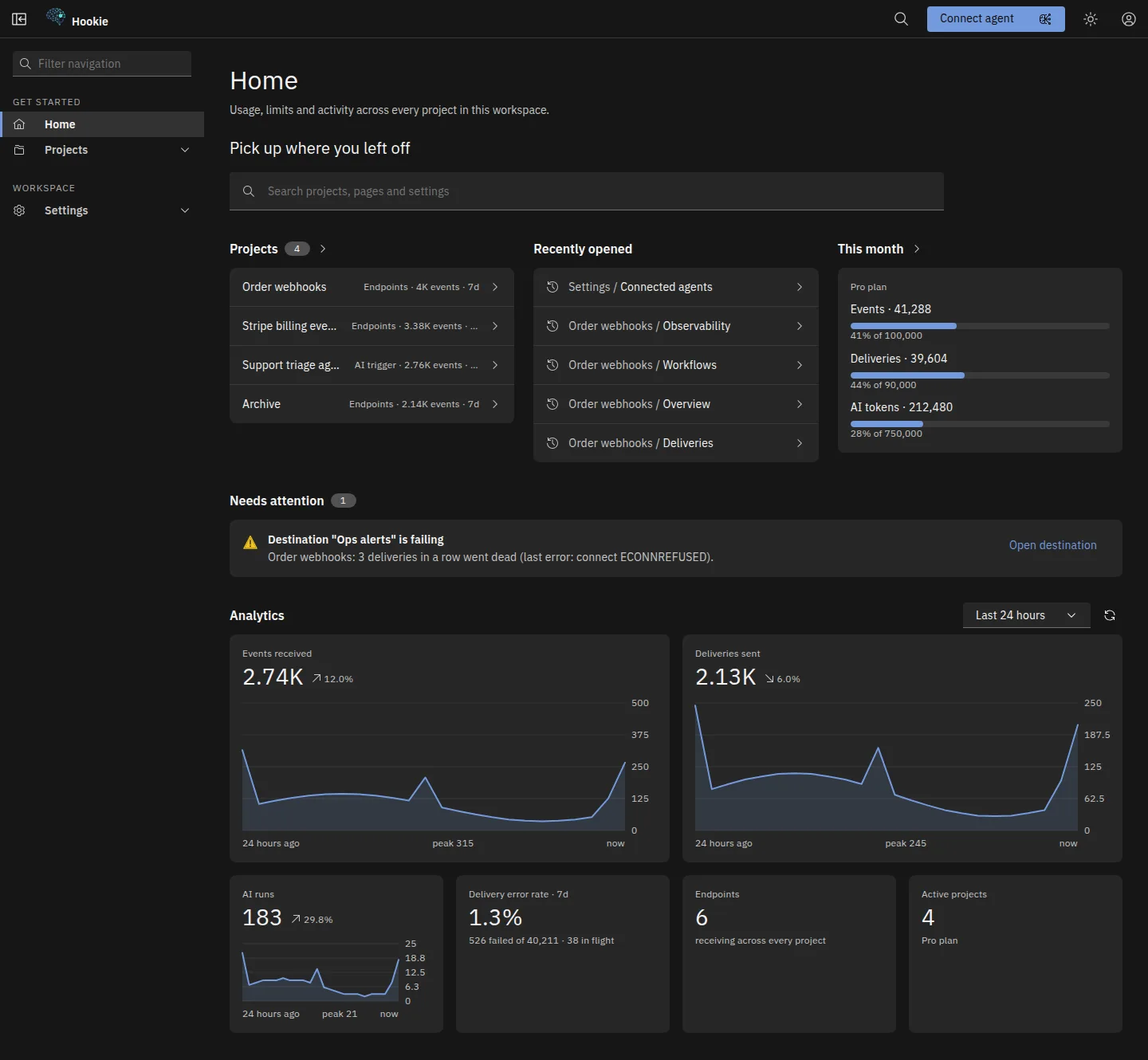This screenshot has width=1148, height=1060.
Task: Open the Last 24 hours range dropdown
Action: pos(1026,615)
